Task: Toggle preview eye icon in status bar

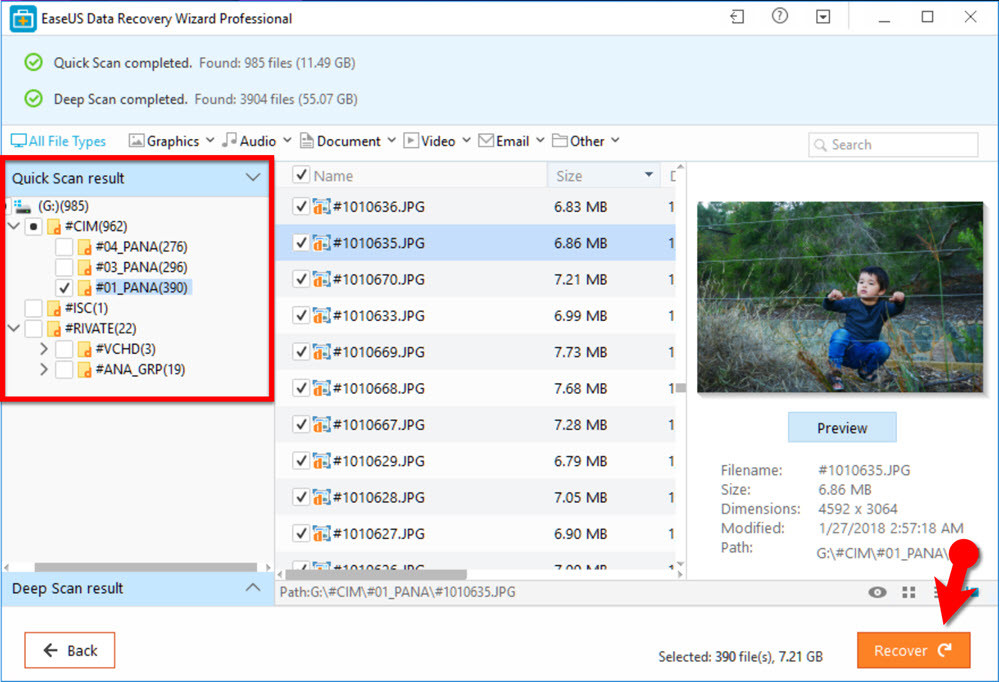Action: click(877, 592)
